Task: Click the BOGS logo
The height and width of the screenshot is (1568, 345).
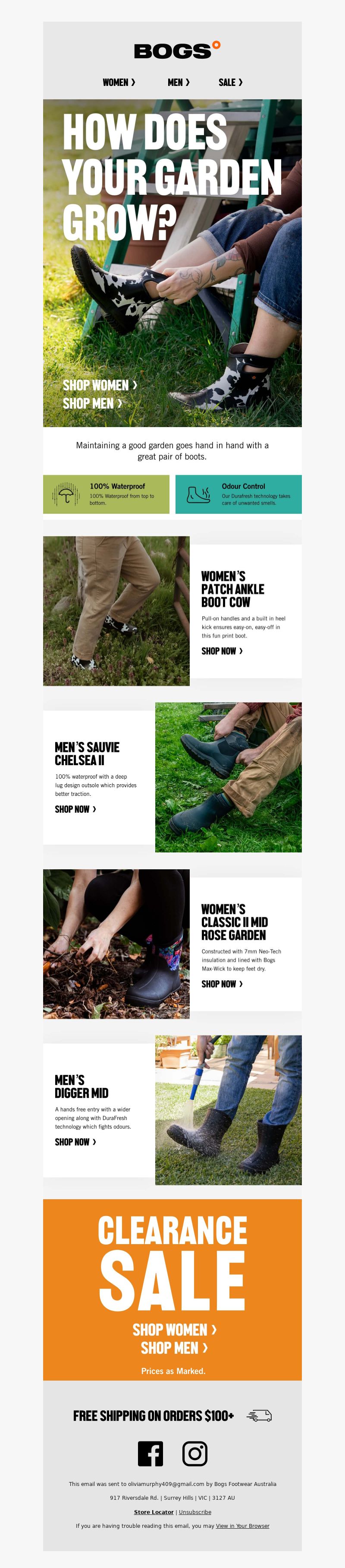Action: click(x=177, y=51)
